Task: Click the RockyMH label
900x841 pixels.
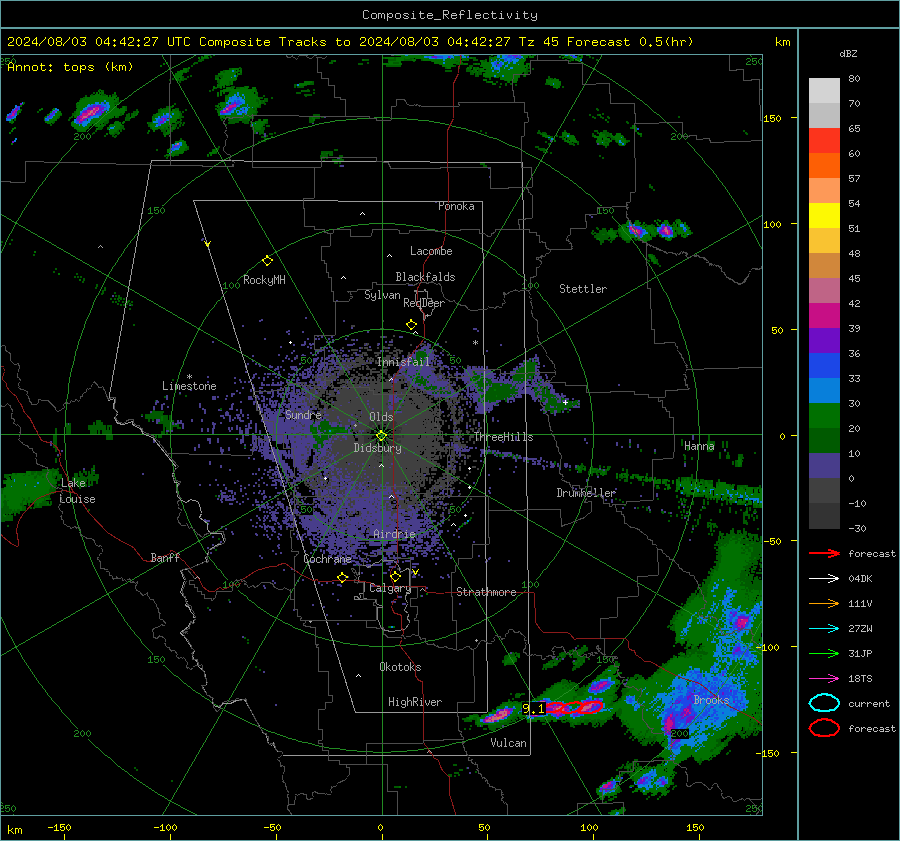Action: [x=264, y=280]
